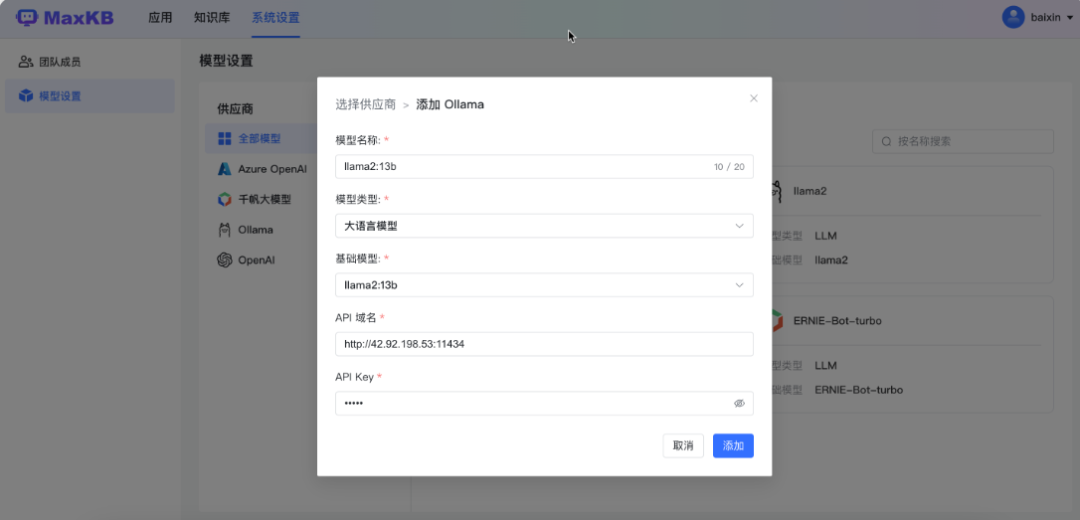Open the 系统设置 tab
Viewport: 1080px width, 520px height.
point(276,18)
